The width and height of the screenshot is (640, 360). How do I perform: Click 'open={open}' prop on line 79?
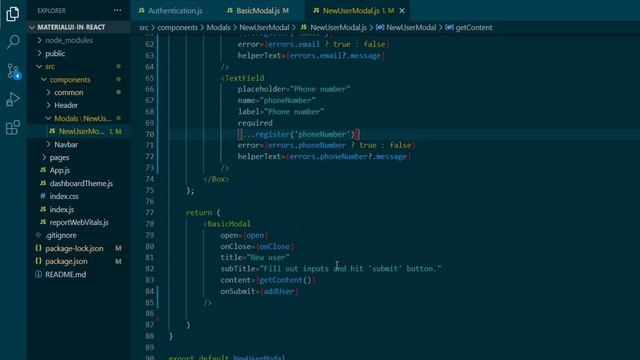click(244, 236)
